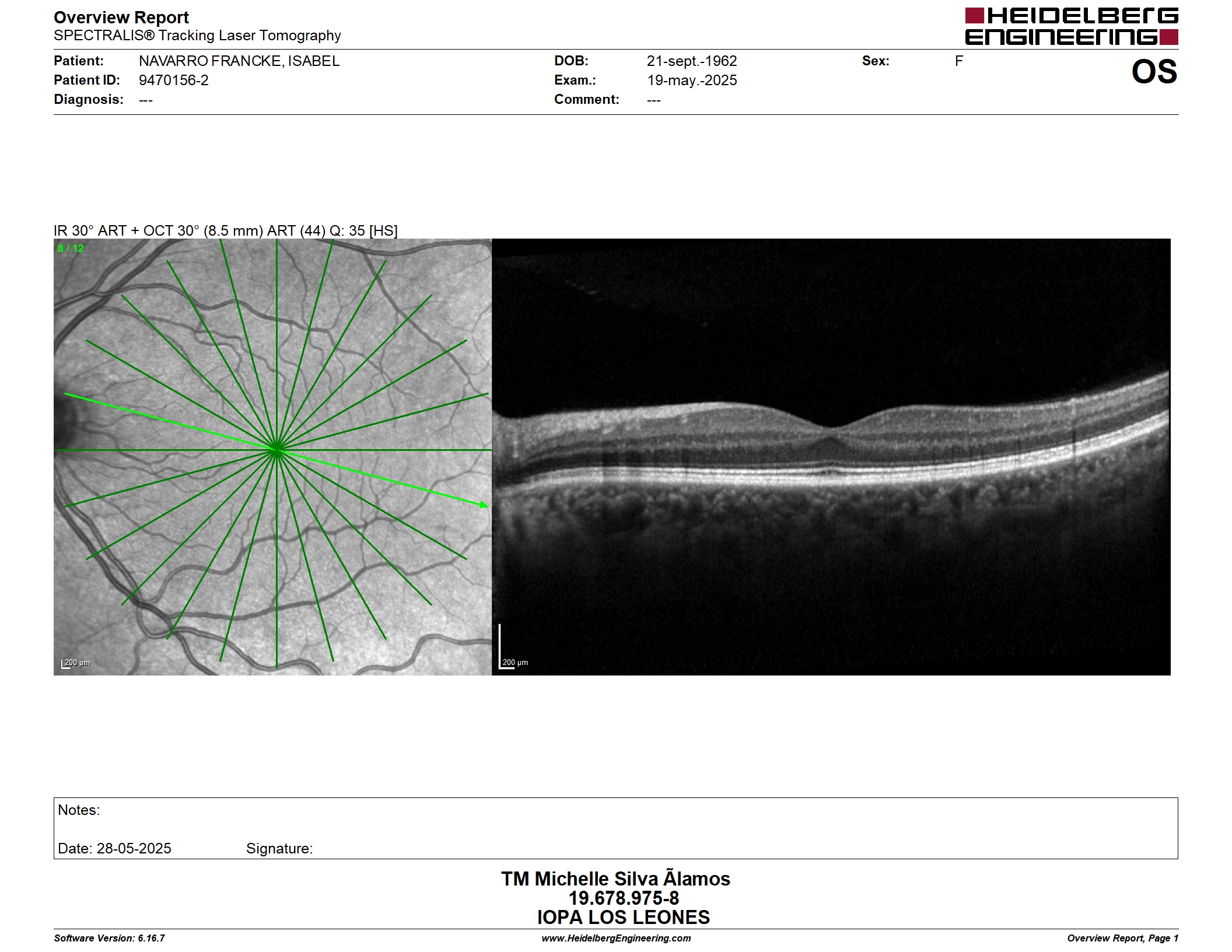The image size is (1232, 952).
Task: Click inside the Notes box
Action: coord(615,828)
